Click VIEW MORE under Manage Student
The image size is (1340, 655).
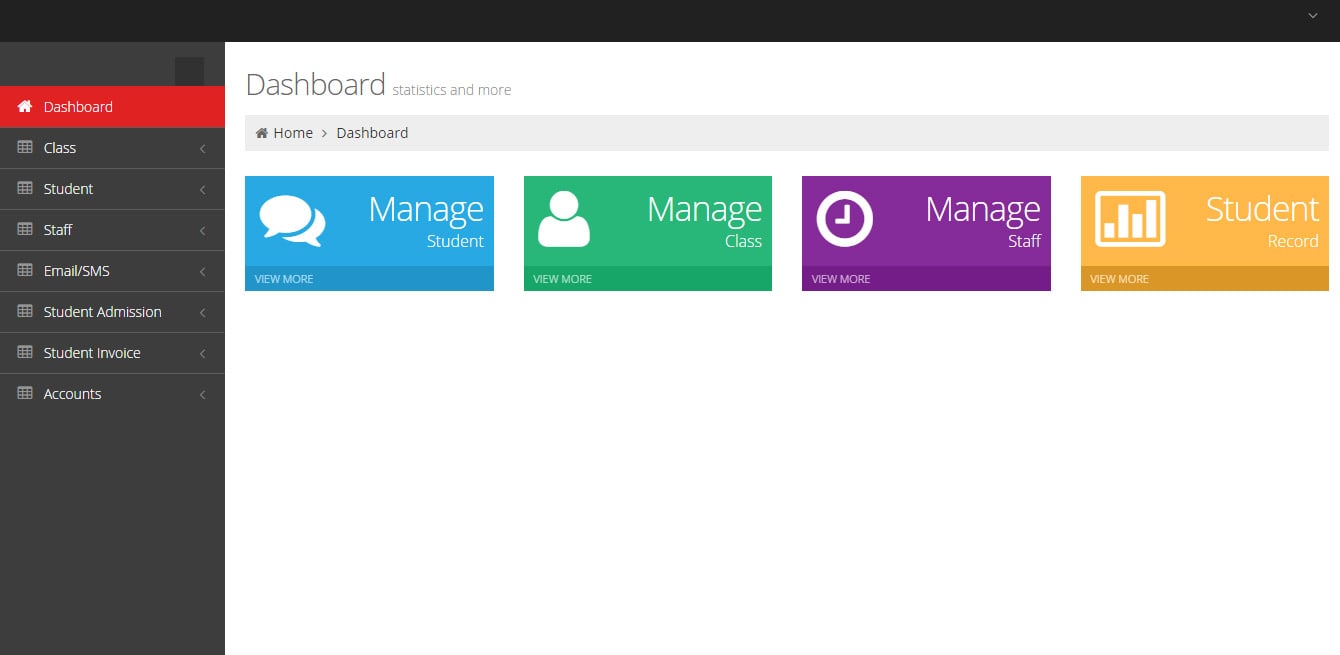pyautogui.click(x=284, y=279)
